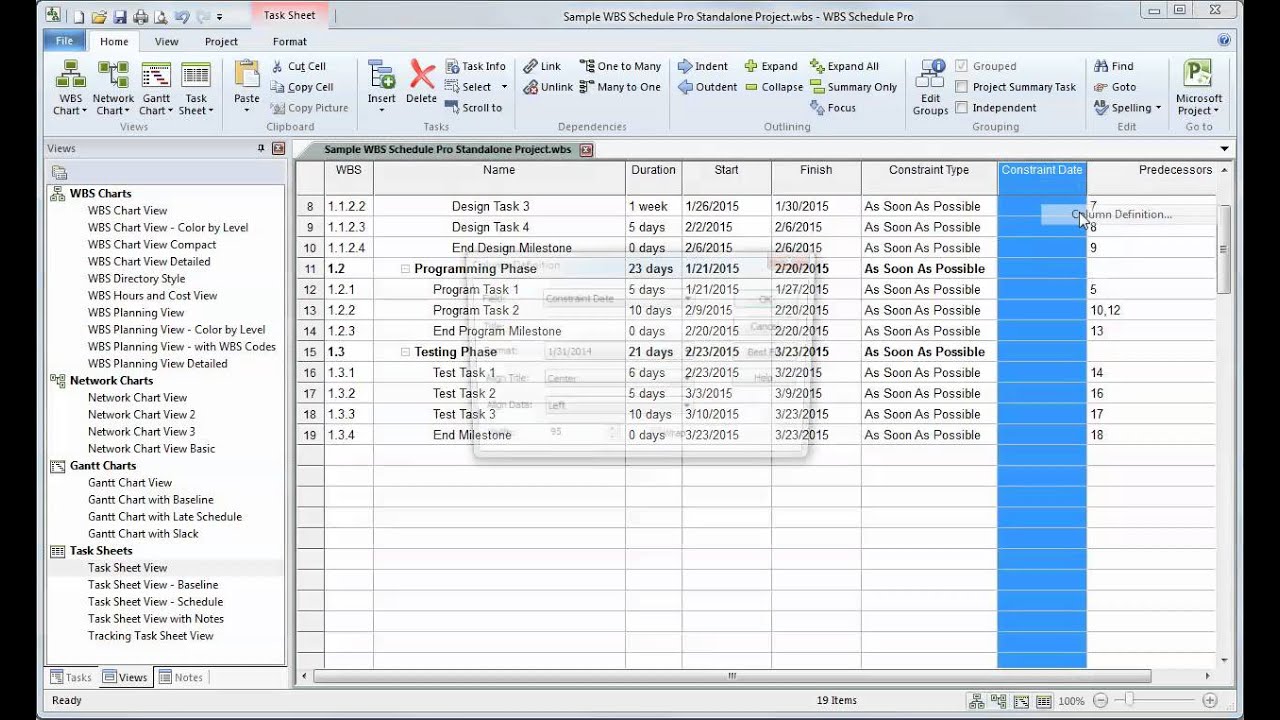Open WBS Chart View Compact
1280x720 pixels.
click(152, 245)
